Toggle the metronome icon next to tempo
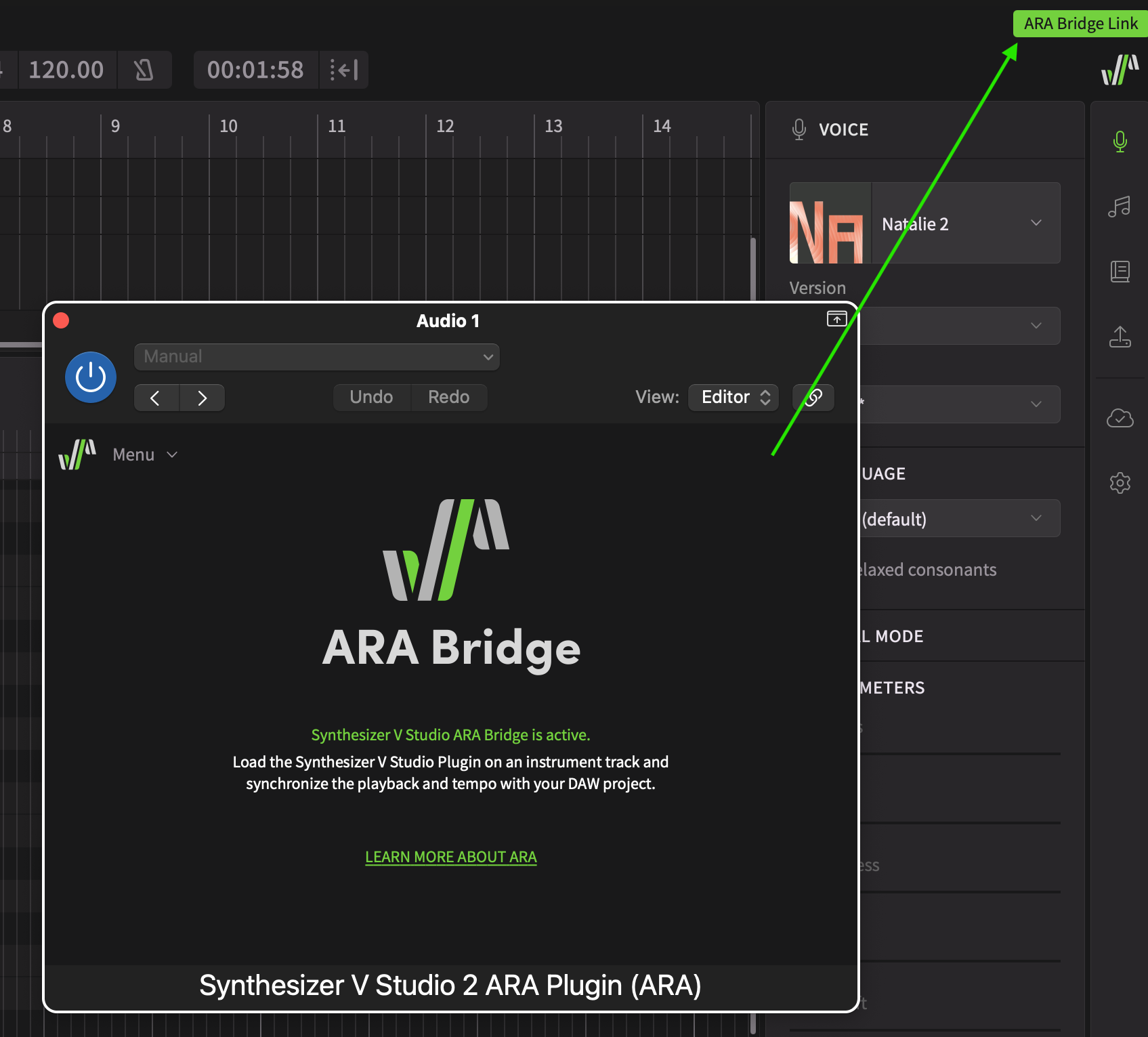 pyautogui.click(x=144, y=70)
